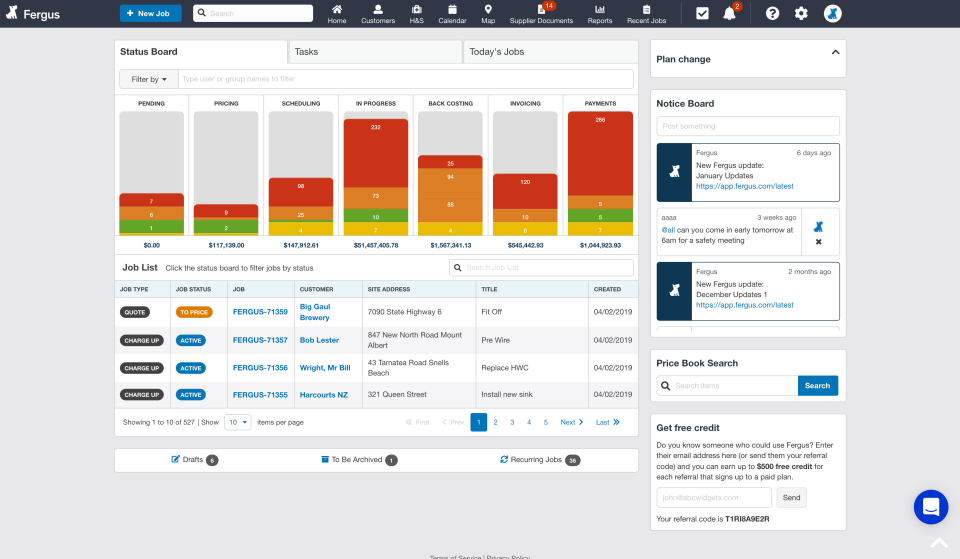
Task: Click the user or group filter field
Action: [405, 79]
